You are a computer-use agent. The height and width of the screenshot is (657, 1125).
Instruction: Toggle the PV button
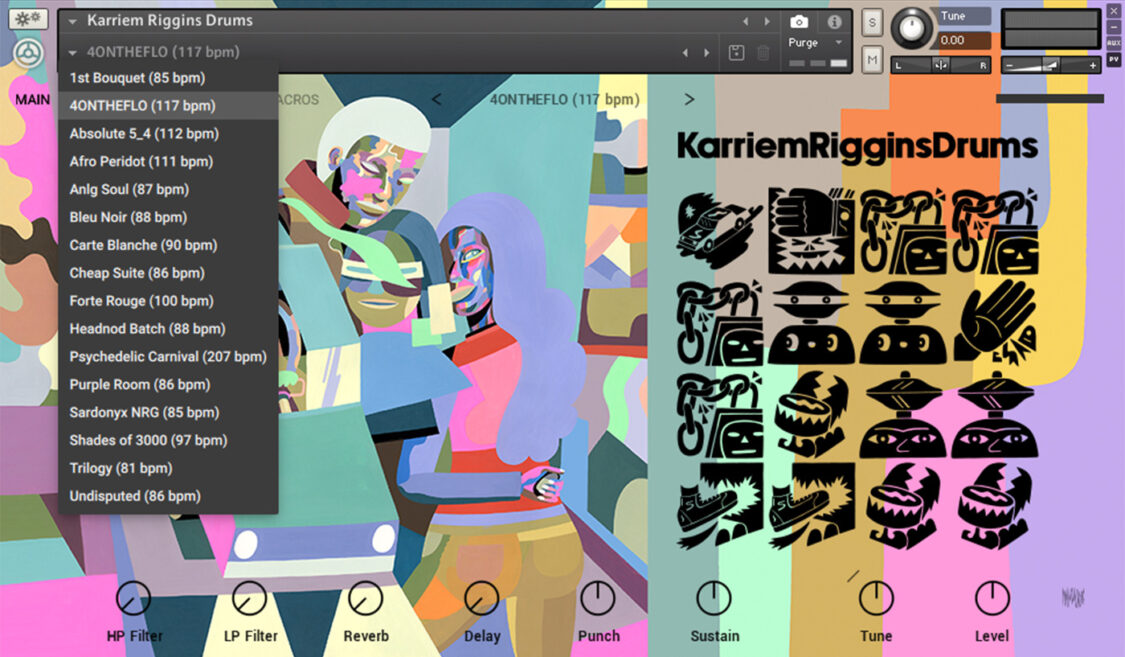click(1113, 60)
